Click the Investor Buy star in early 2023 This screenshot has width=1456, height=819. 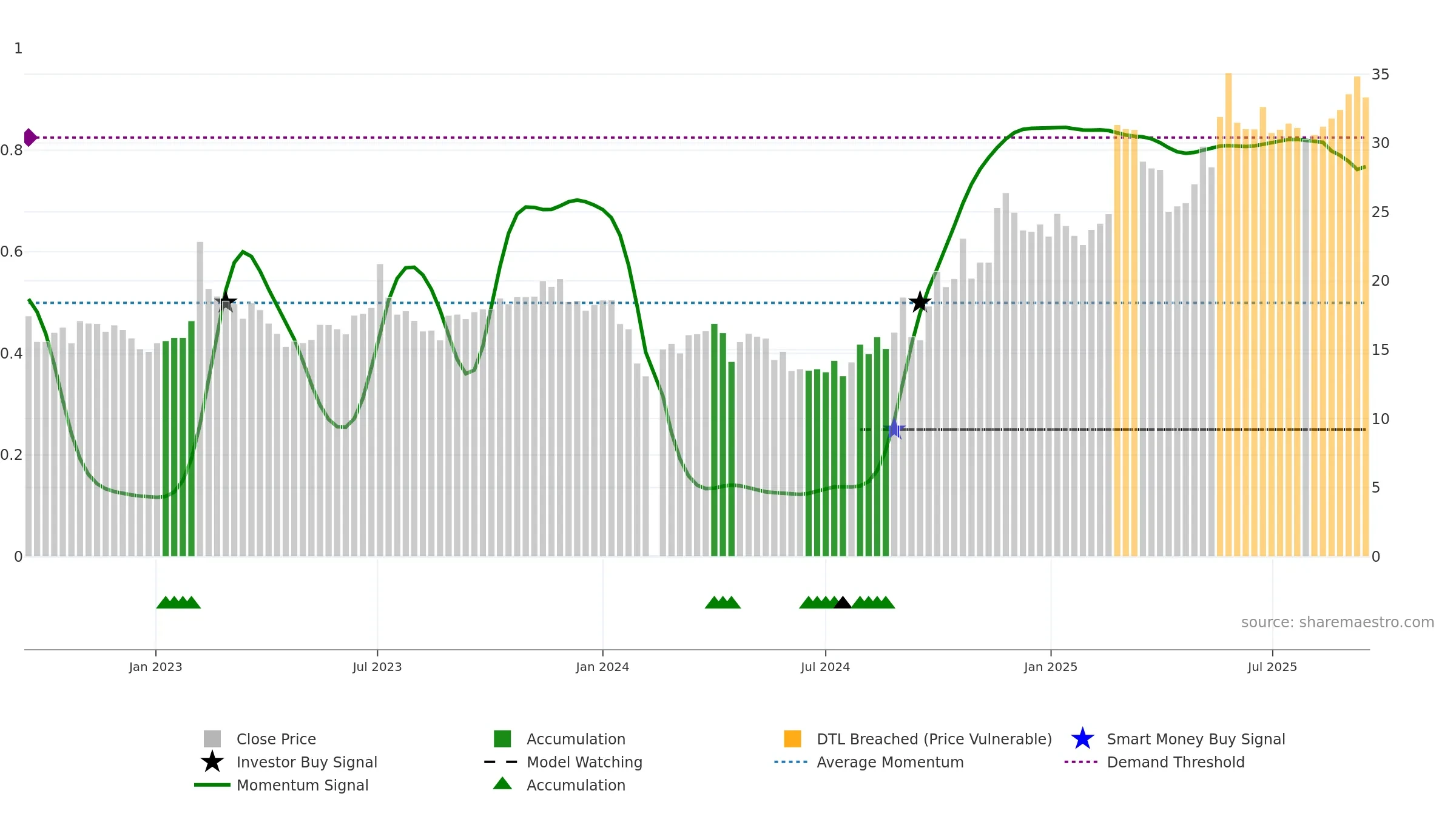[226, 302]
